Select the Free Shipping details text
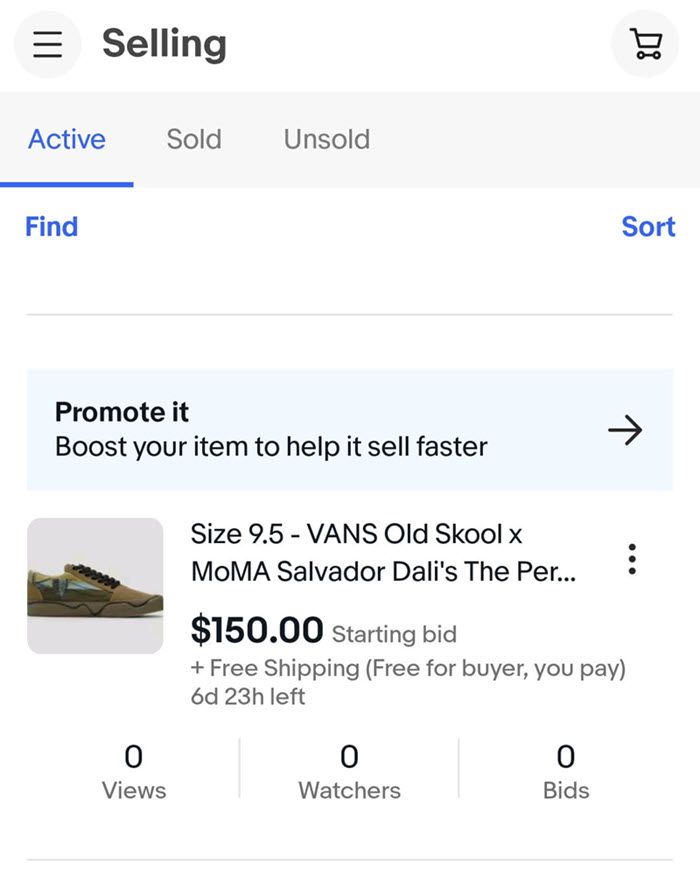Image resolution: width=700 pixels, height=886 pixels. pyautogui.click(x=408, y=668)
